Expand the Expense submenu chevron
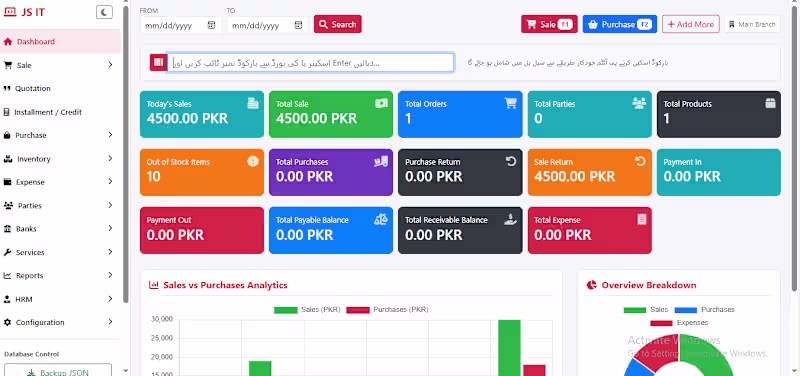Screen dimensions: 800x376 tap(110, 182)
